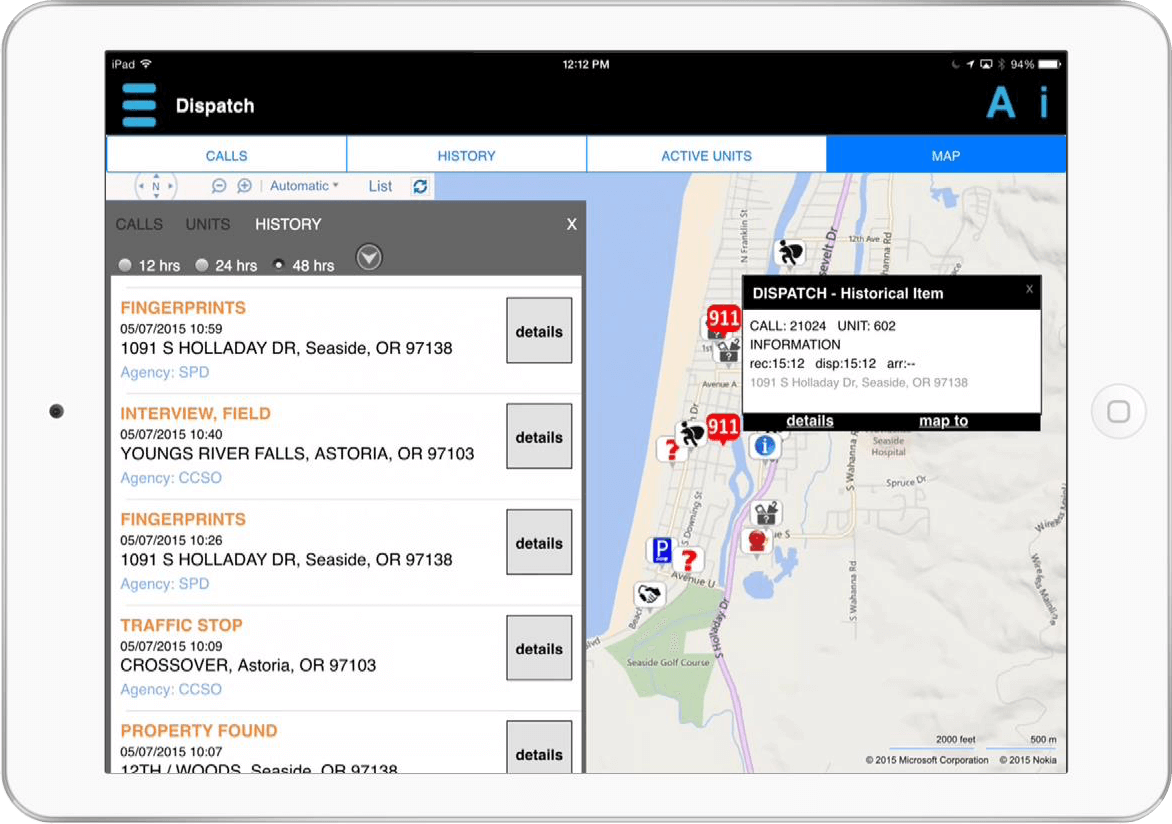Select the blue information marker on map
Image resolution: width=1172 pixels, height=824 pixels.
pyautogui.click(x=765, y=447)
